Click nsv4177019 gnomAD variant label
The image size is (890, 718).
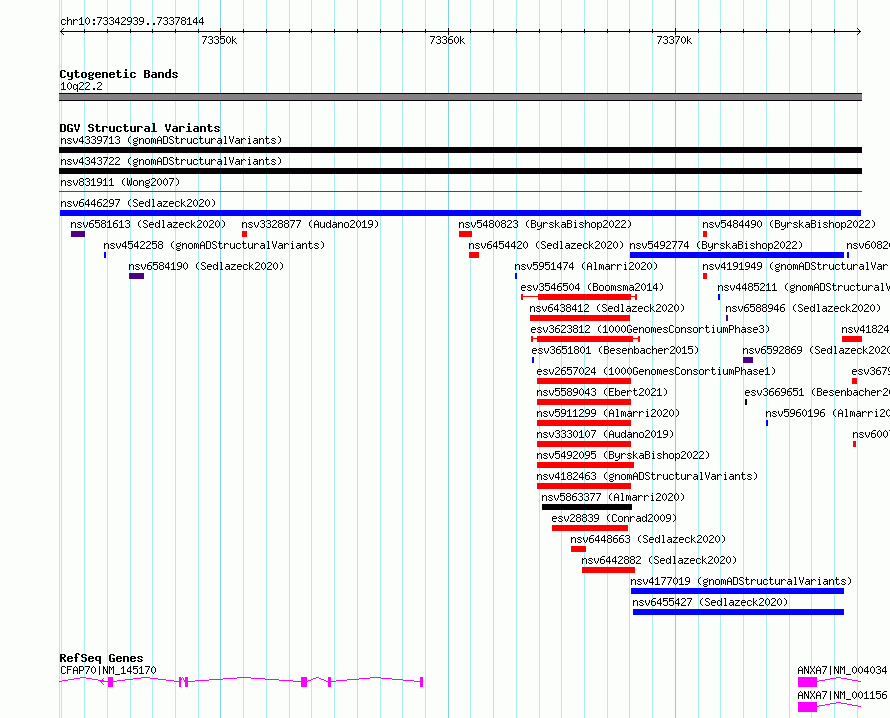click(x=741, y=581)
